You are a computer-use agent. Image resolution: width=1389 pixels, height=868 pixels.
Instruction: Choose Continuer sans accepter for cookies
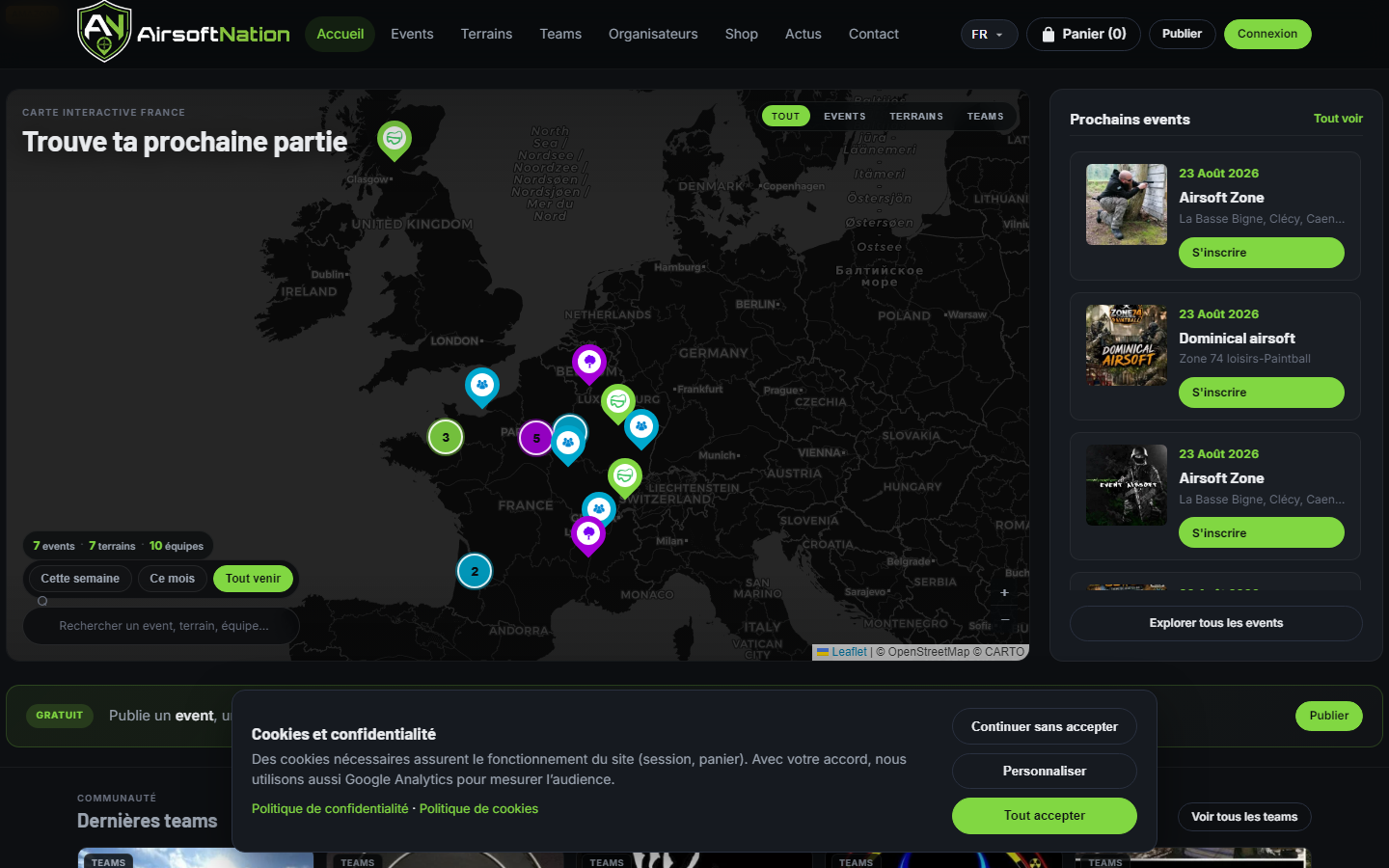click(1045, 727)
